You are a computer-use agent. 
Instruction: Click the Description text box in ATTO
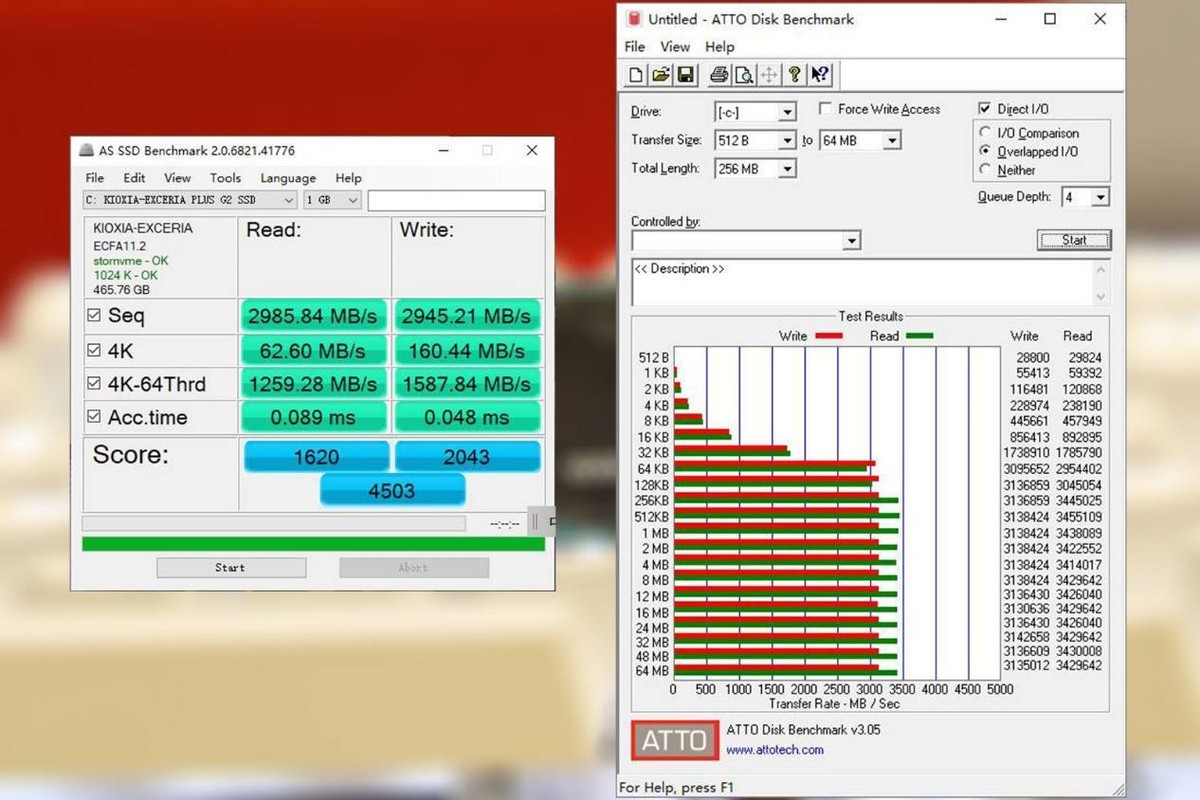click(862, 282)
